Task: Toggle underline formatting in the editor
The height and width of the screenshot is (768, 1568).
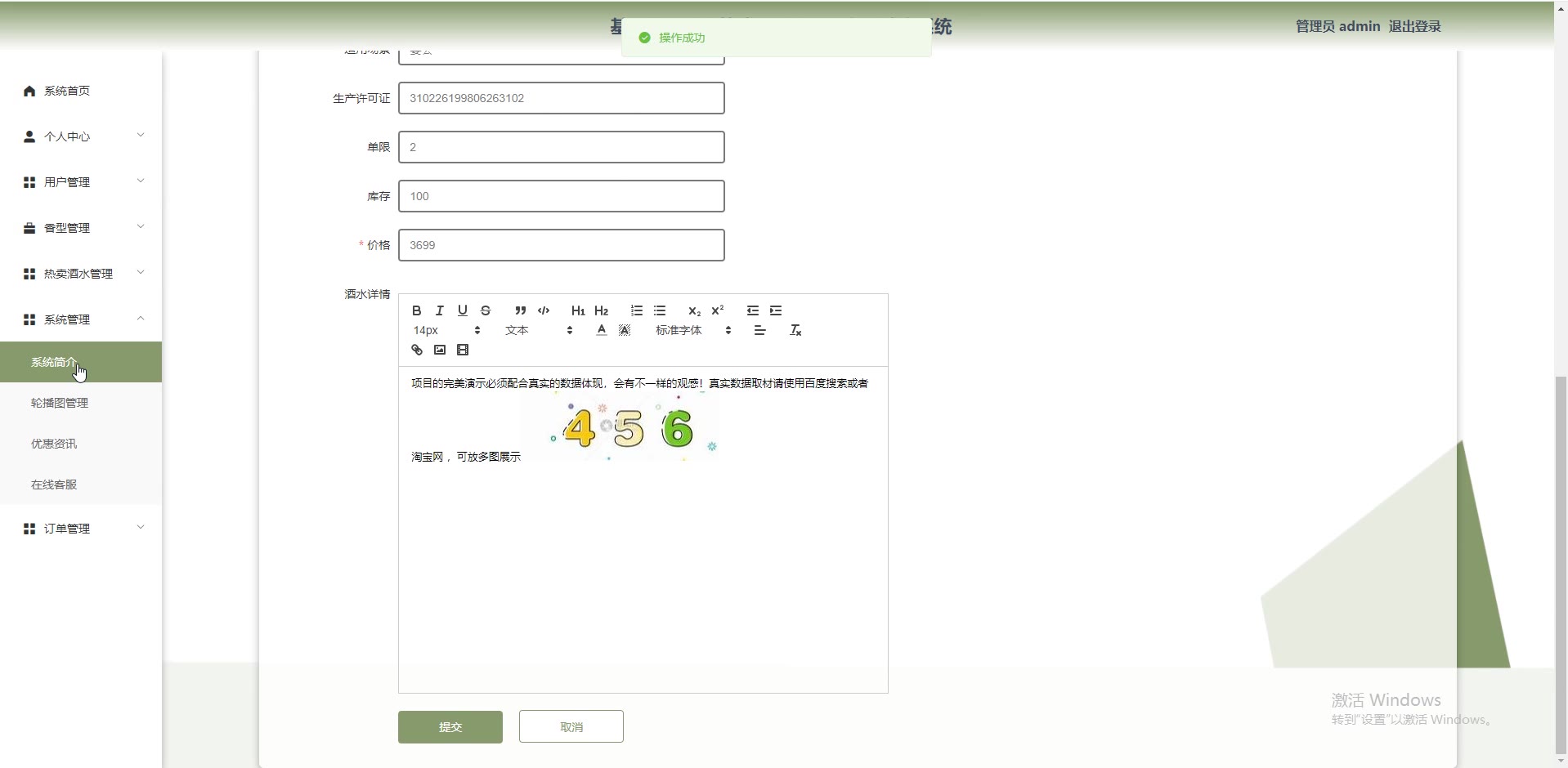Action: pyautogui.click(x=463, y=310)
